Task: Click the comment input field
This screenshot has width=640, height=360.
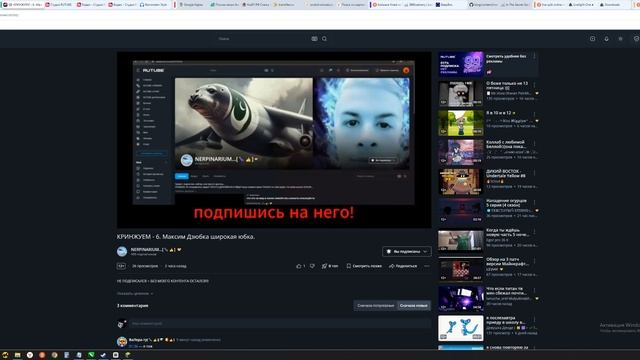Action: pos(280,324)
